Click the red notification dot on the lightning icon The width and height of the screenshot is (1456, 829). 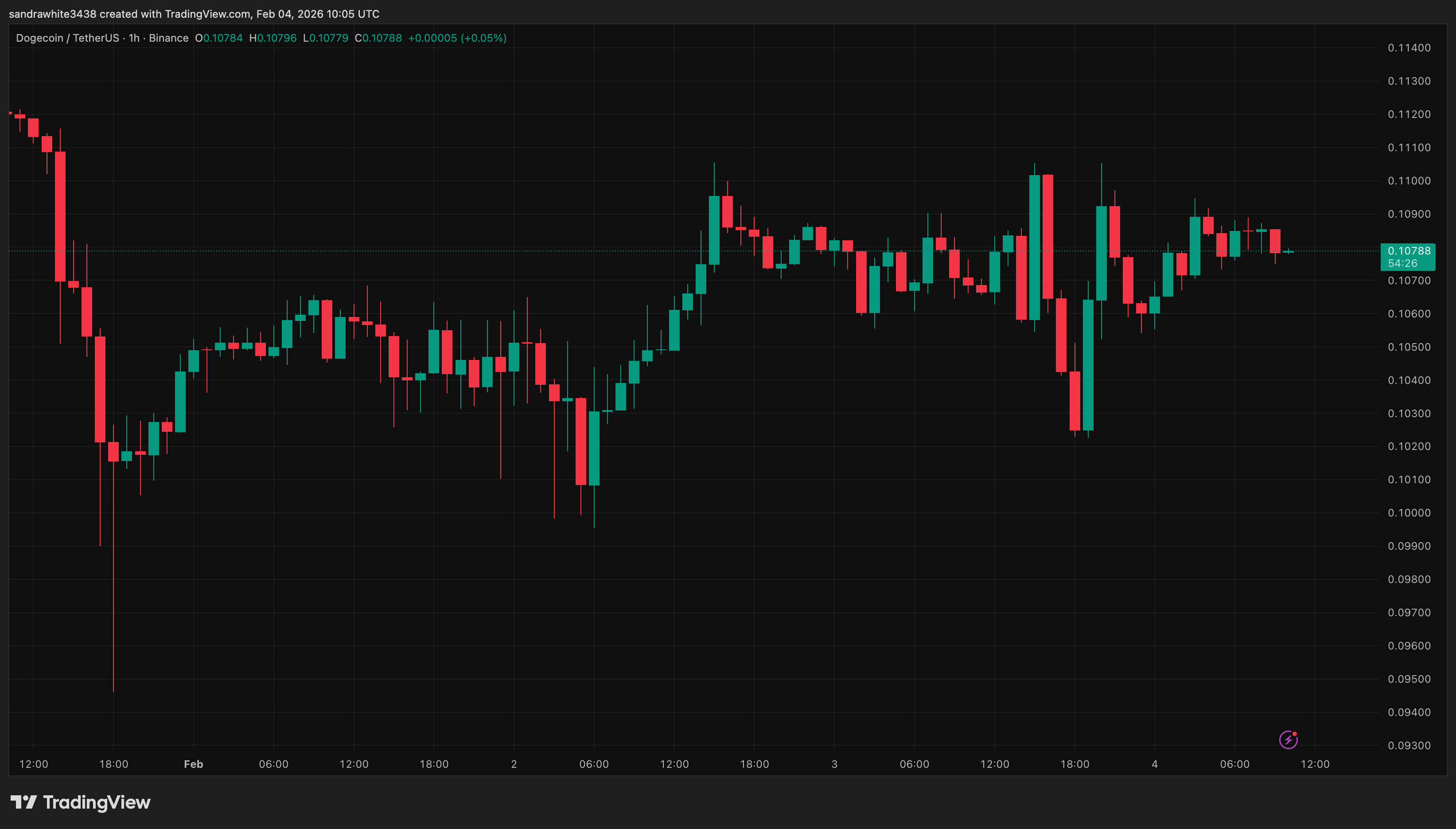click(x=1295, y=733)
